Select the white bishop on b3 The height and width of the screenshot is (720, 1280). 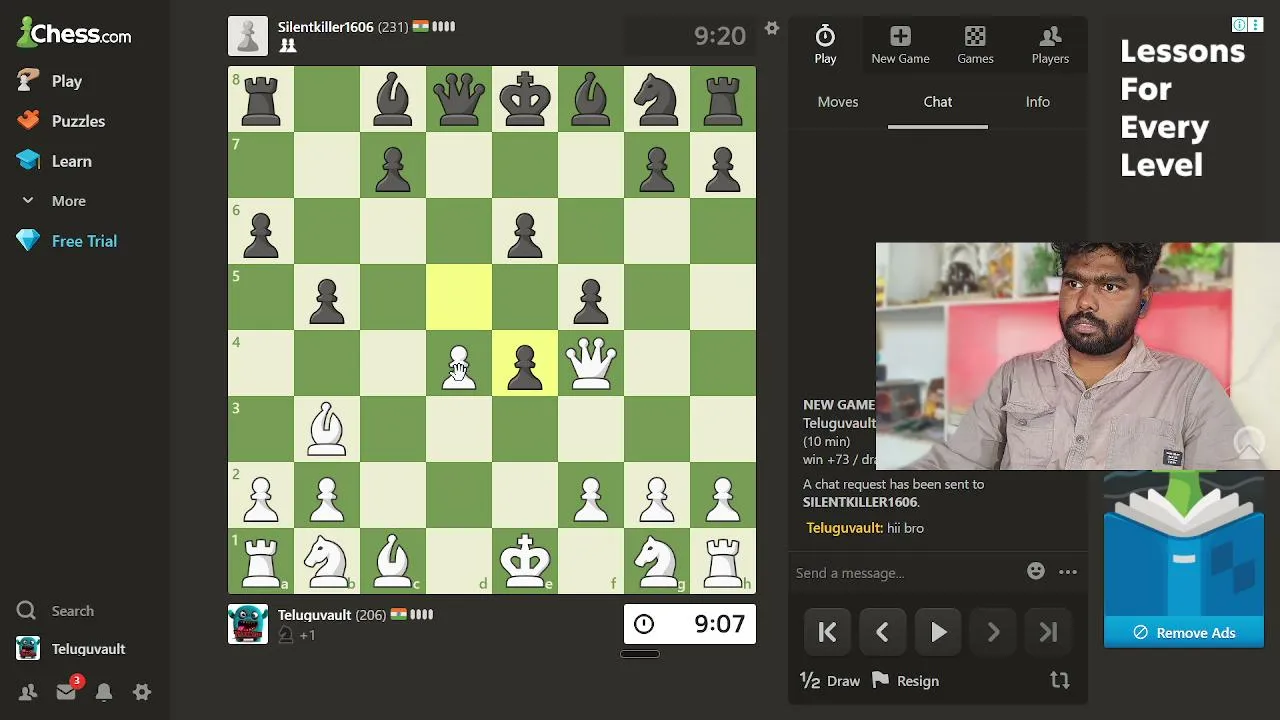point(327,429)
